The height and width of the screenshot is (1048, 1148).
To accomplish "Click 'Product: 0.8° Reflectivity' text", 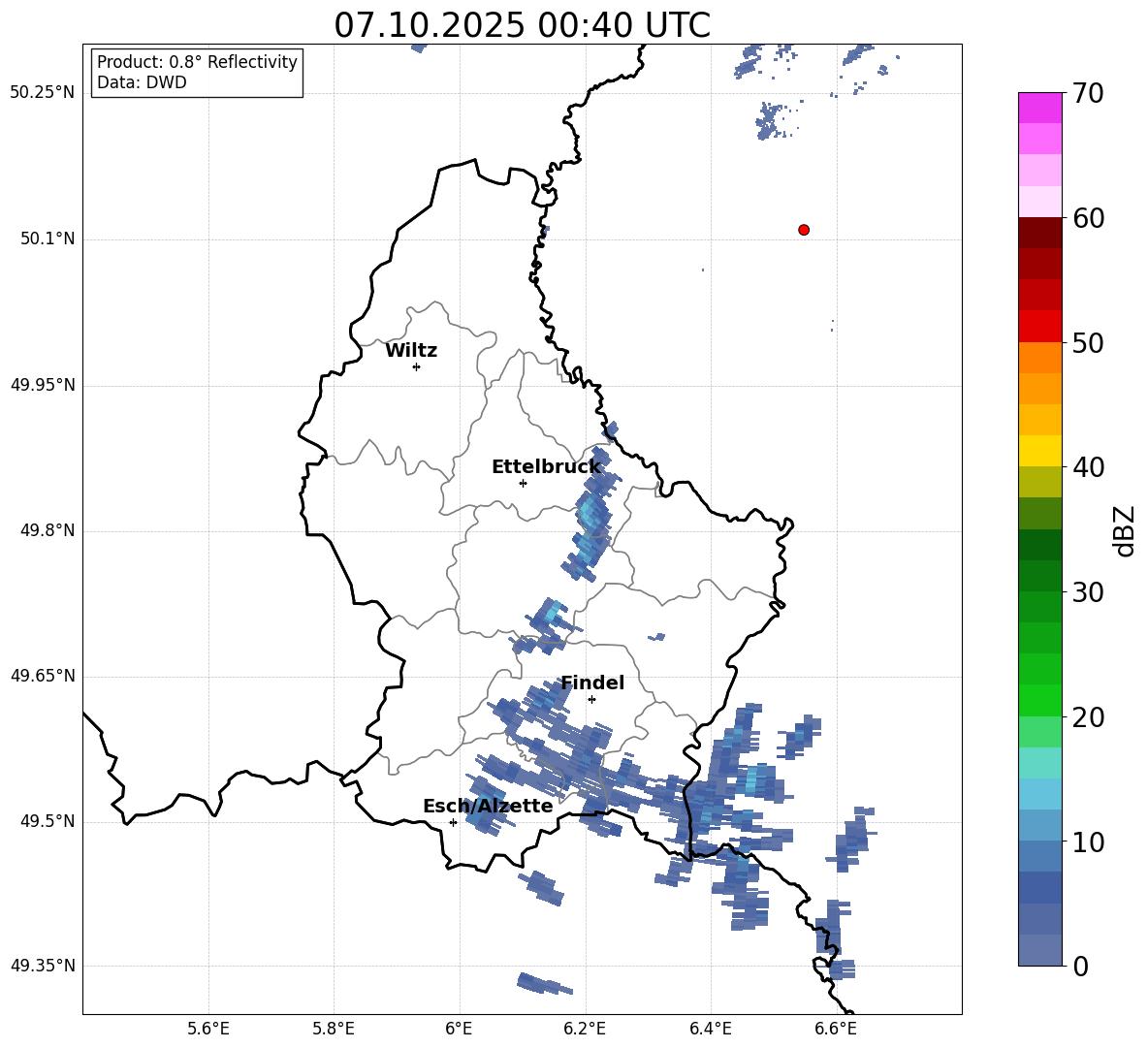I will point(197,62).
